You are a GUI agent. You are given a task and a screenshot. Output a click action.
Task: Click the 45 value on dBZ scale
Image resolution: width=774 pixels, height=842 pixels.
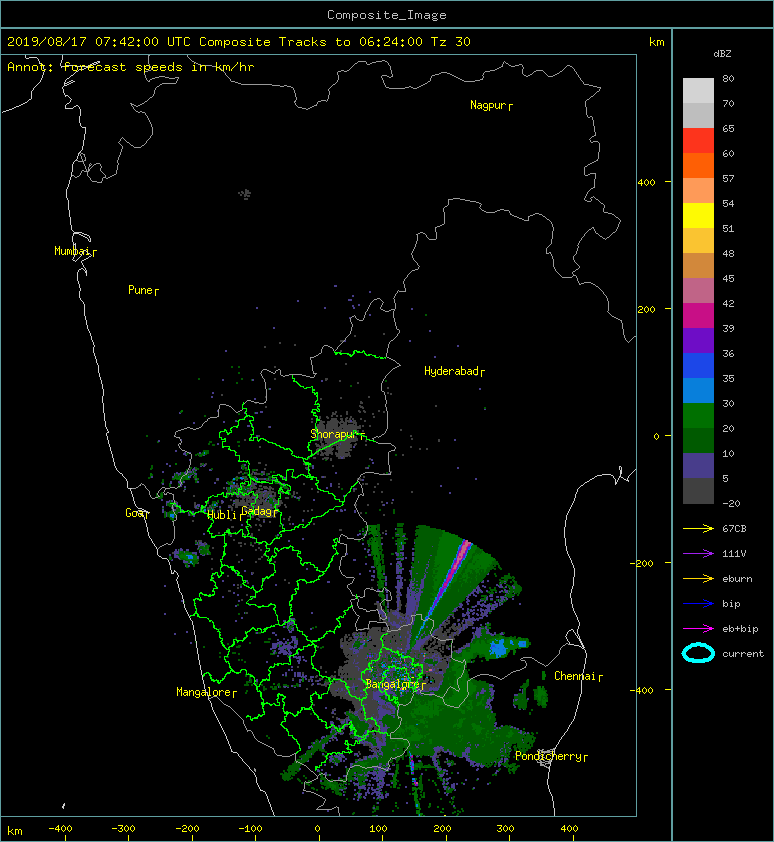[x=728, y=278]
